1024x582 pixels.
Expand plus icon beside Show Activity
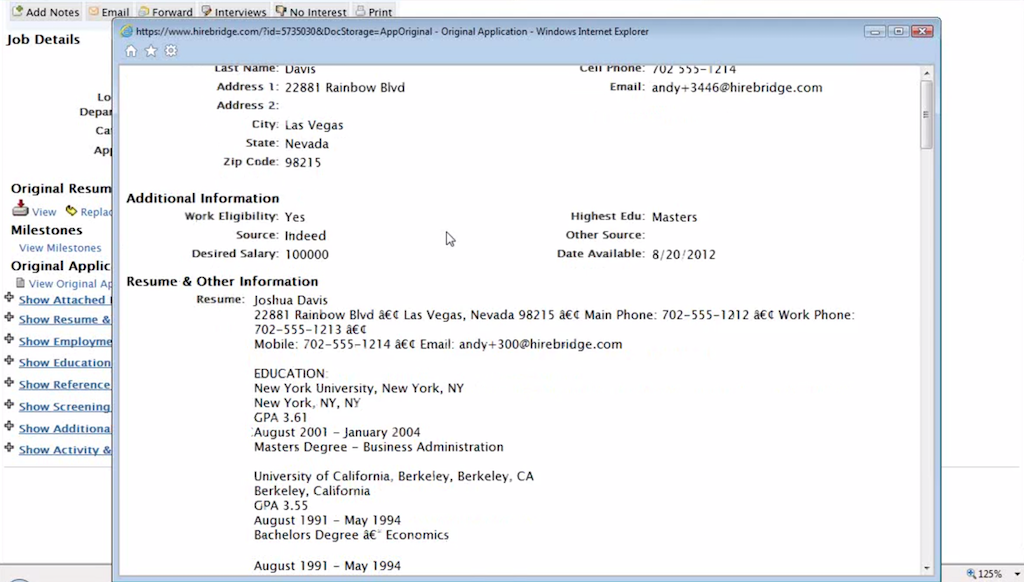[9, 447]
